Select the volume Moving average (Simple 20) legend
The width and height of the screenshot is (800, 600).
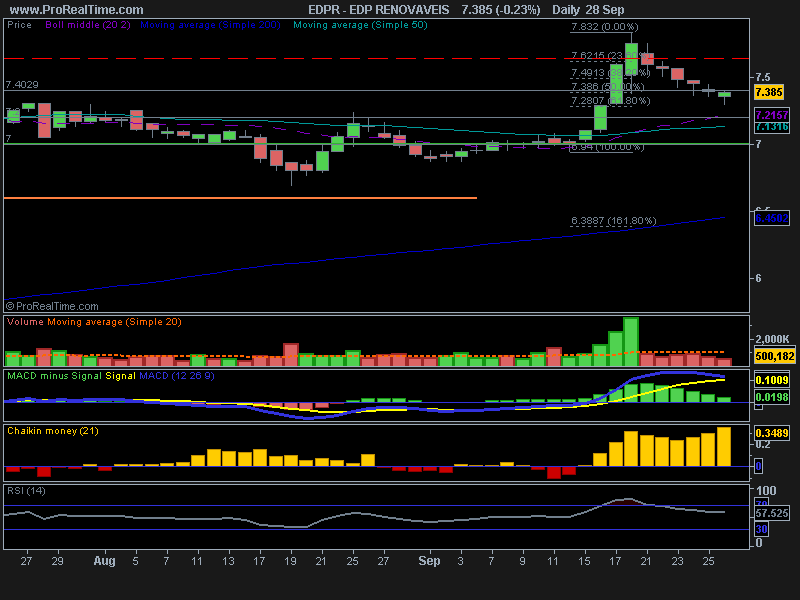(x=114, y=322)
